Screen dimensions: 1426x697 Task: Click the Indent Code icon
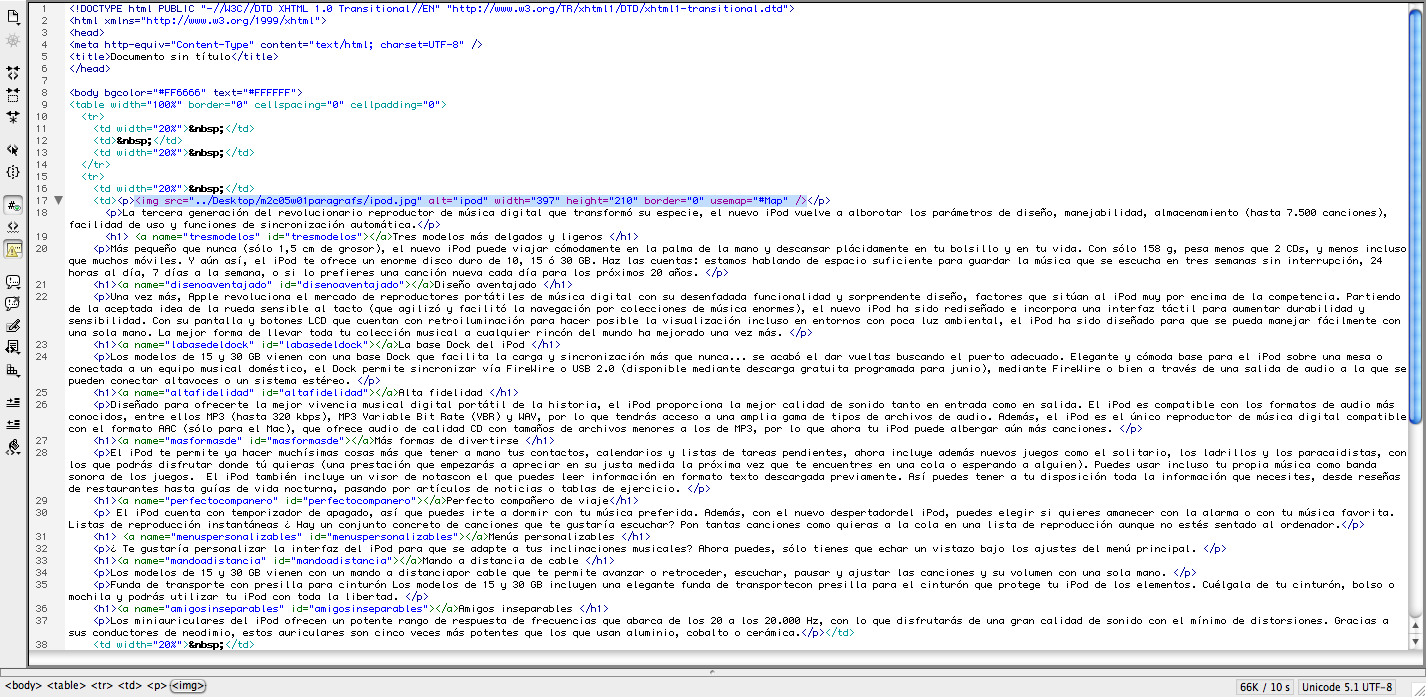point(13,401)
